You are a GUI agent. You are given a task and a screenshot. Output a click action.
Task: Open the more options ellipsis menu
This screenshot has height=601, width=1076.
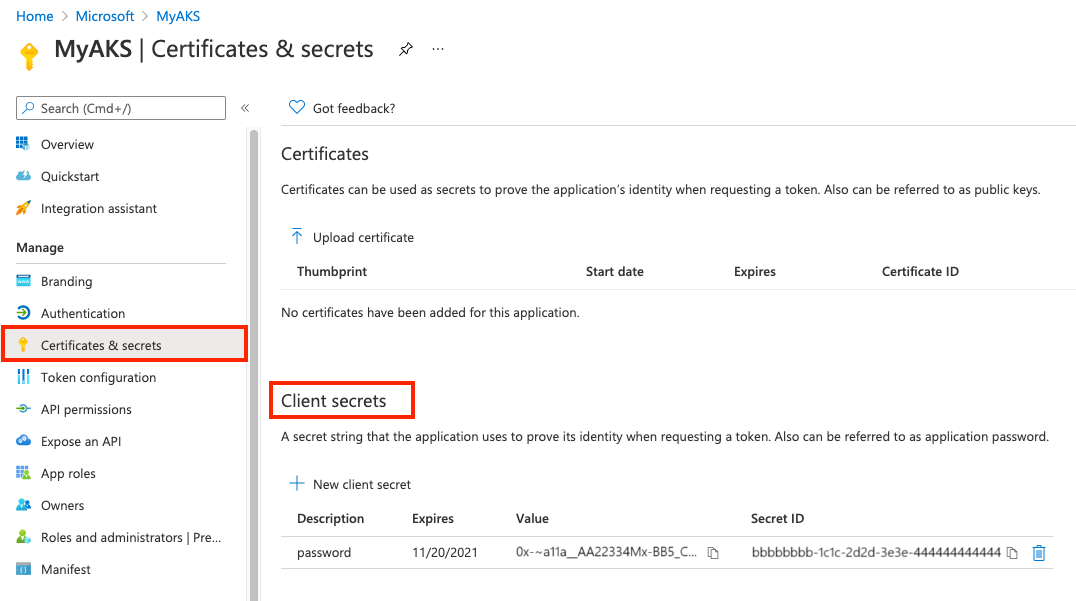tap(438, 49)
